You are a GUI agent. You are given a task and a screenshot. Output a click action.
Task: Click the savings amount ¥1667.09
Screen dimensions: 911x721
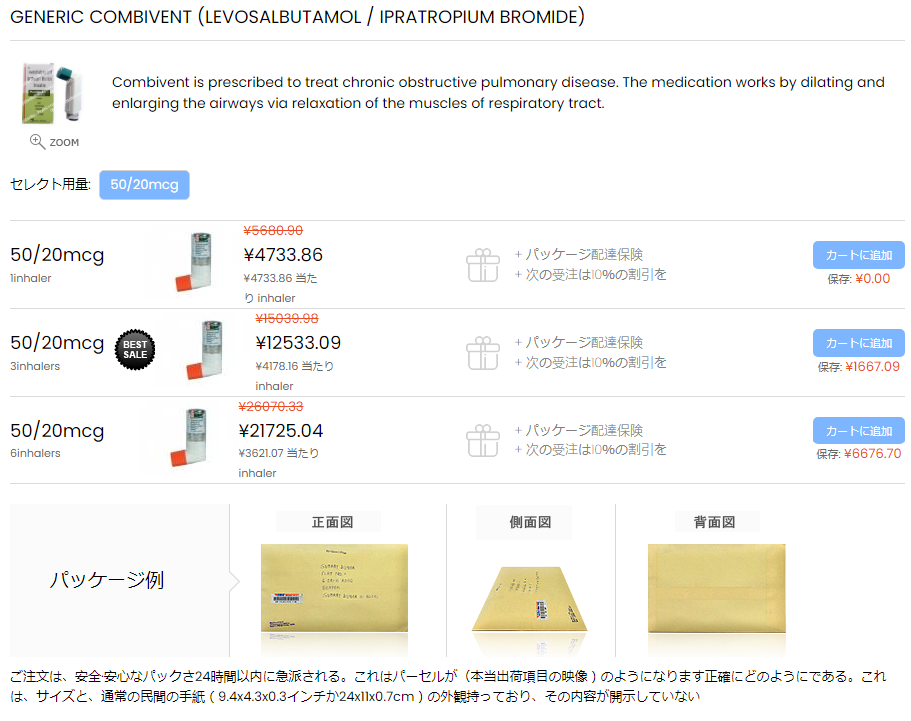tap(872, 367)
